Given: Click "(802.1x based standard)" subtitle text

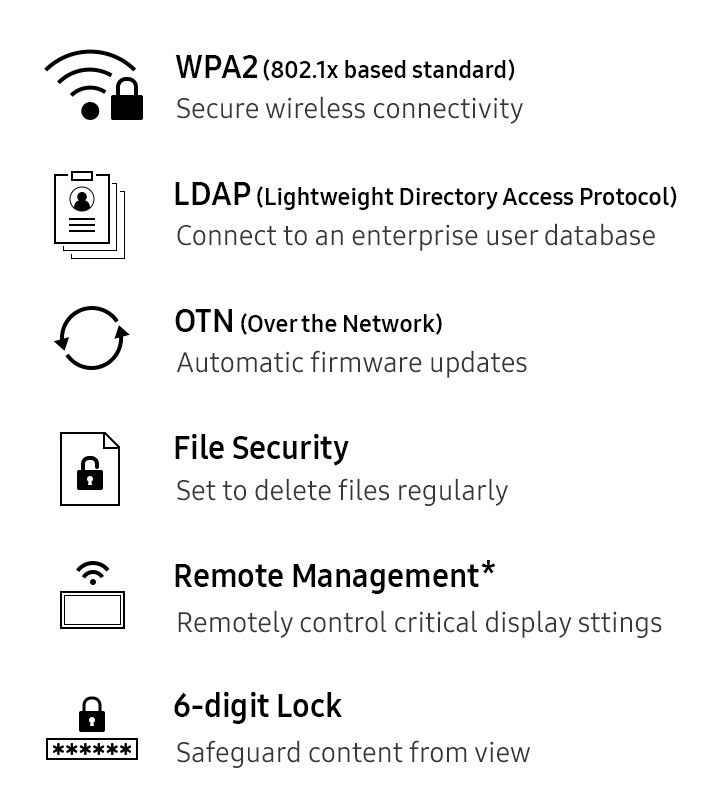Looking at the screenshot, I should pyautogui.click(x=389, y=70).
